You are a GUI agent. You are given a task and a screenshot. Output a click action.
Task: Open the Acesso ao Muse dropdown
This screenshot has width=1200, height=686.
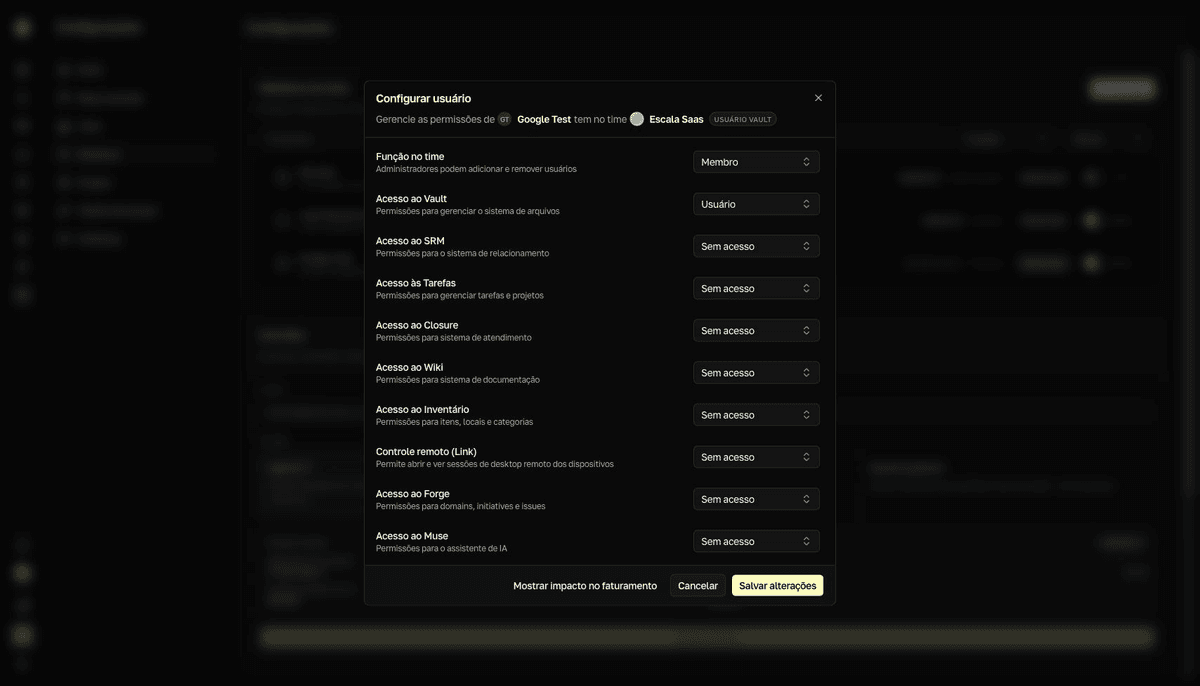tap(756, 541)
